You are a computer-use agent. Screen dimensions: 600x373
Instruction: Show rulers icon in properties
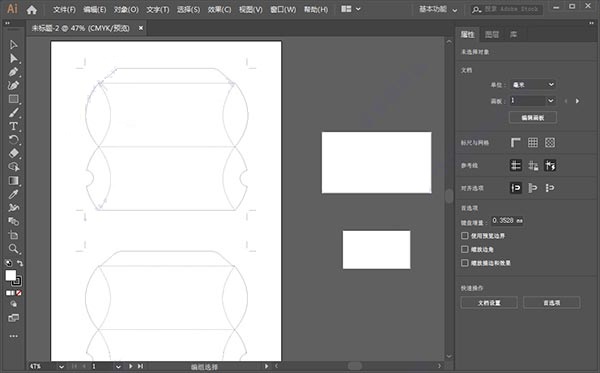(515, 143)
